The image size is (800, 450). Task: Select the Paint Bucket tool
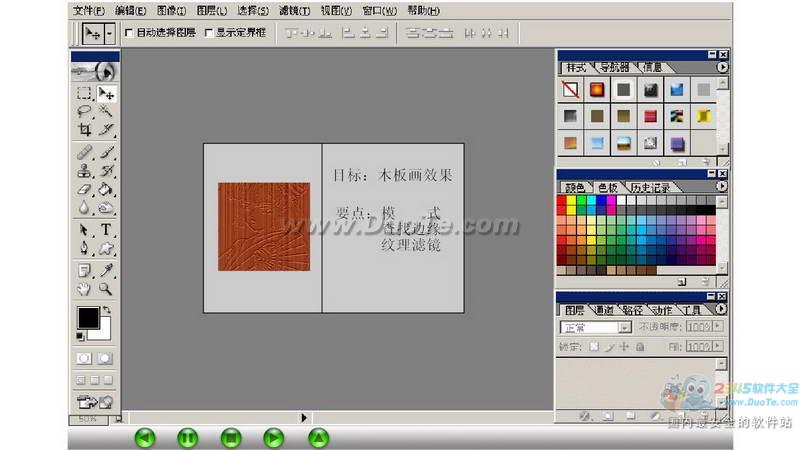pyautogui.click(x=106, y=188)
